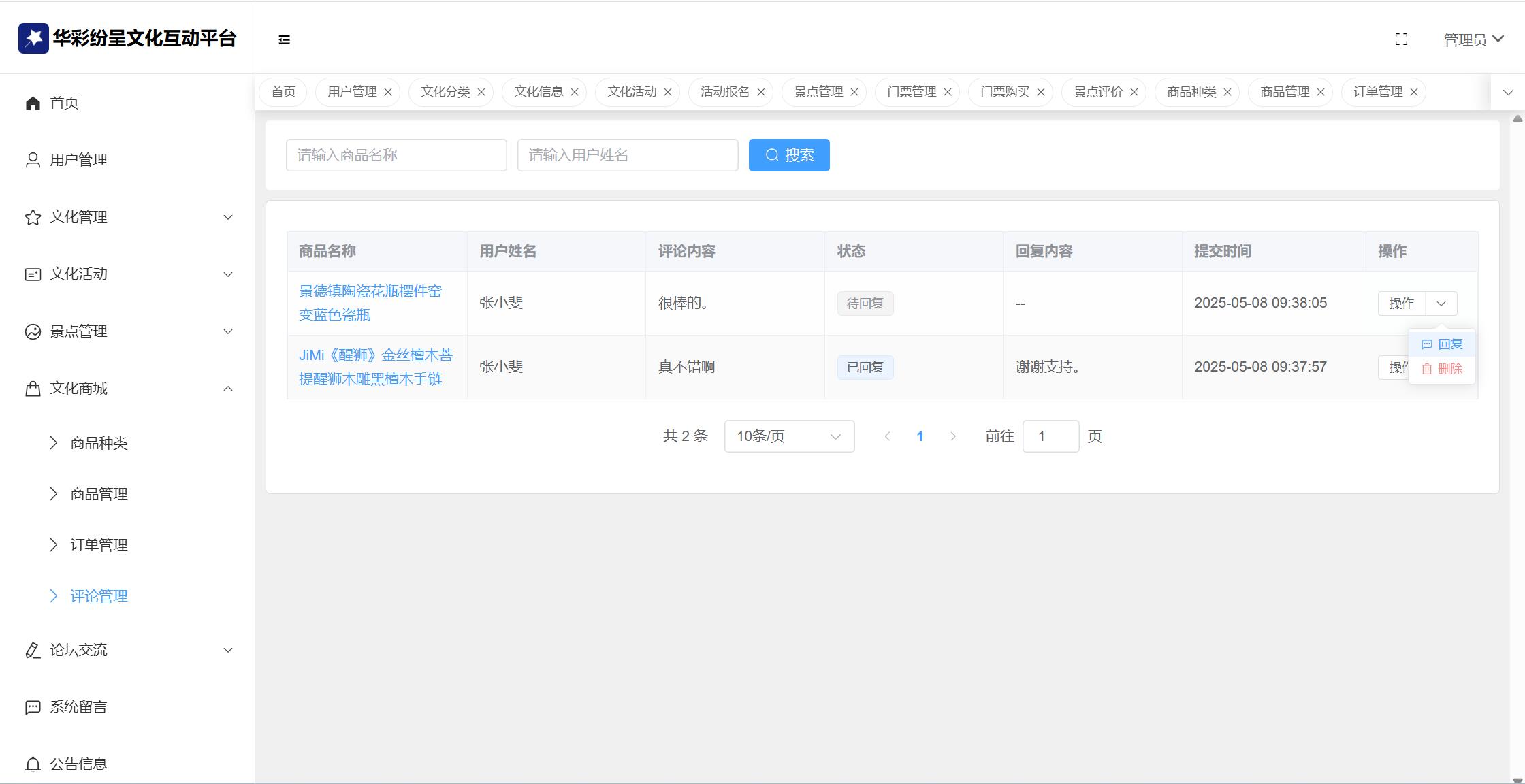Select 删除 in the action dropdown

click(x=1443, y=369)
